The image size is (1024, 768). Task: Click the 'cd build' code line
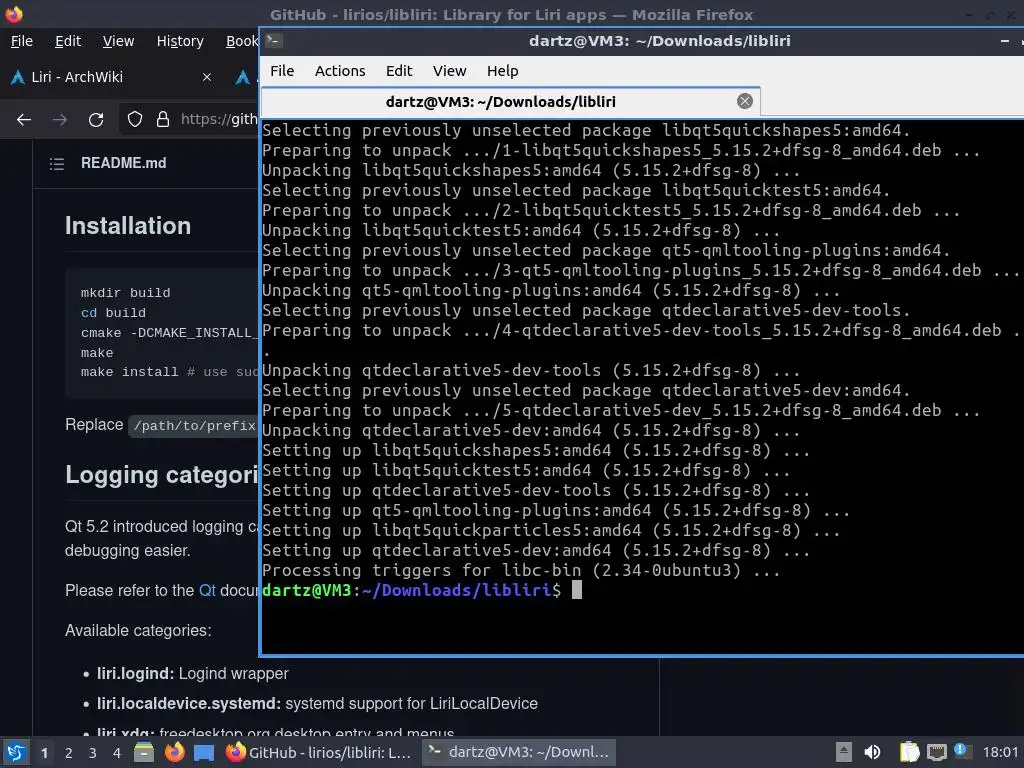click(x=113, y=312)
